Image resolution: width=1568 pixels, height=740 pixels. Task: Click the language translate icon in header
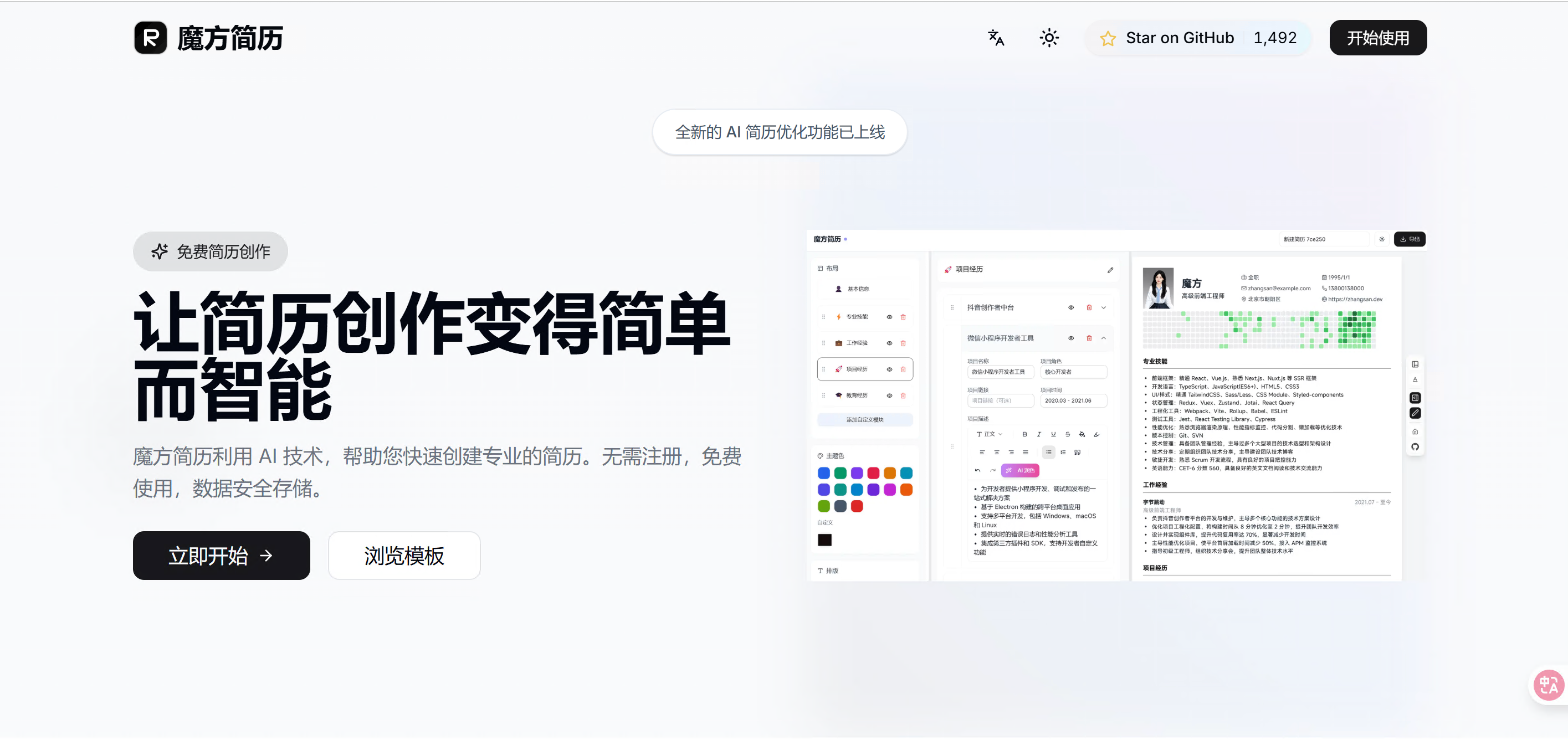point(996,38)
